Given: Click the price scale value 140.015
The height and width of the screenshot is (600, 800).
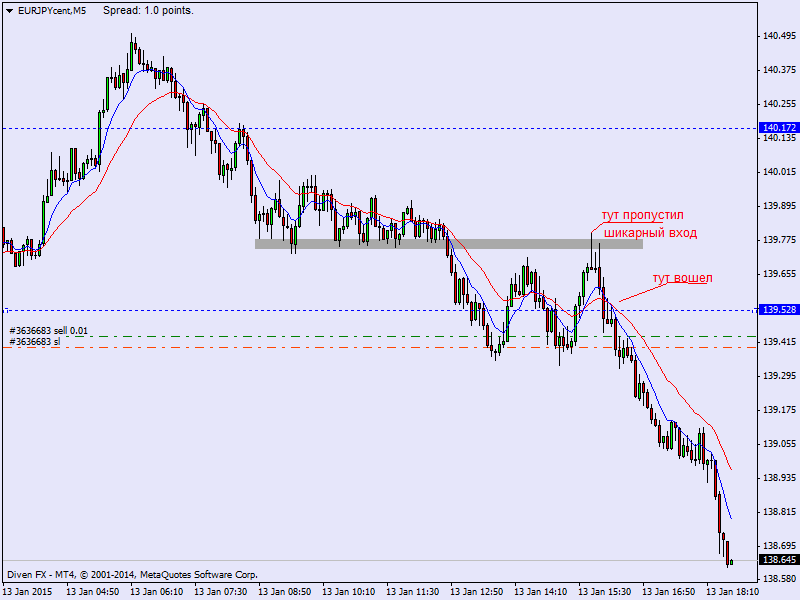Looking at the screenshot, I should coord(779,172).
